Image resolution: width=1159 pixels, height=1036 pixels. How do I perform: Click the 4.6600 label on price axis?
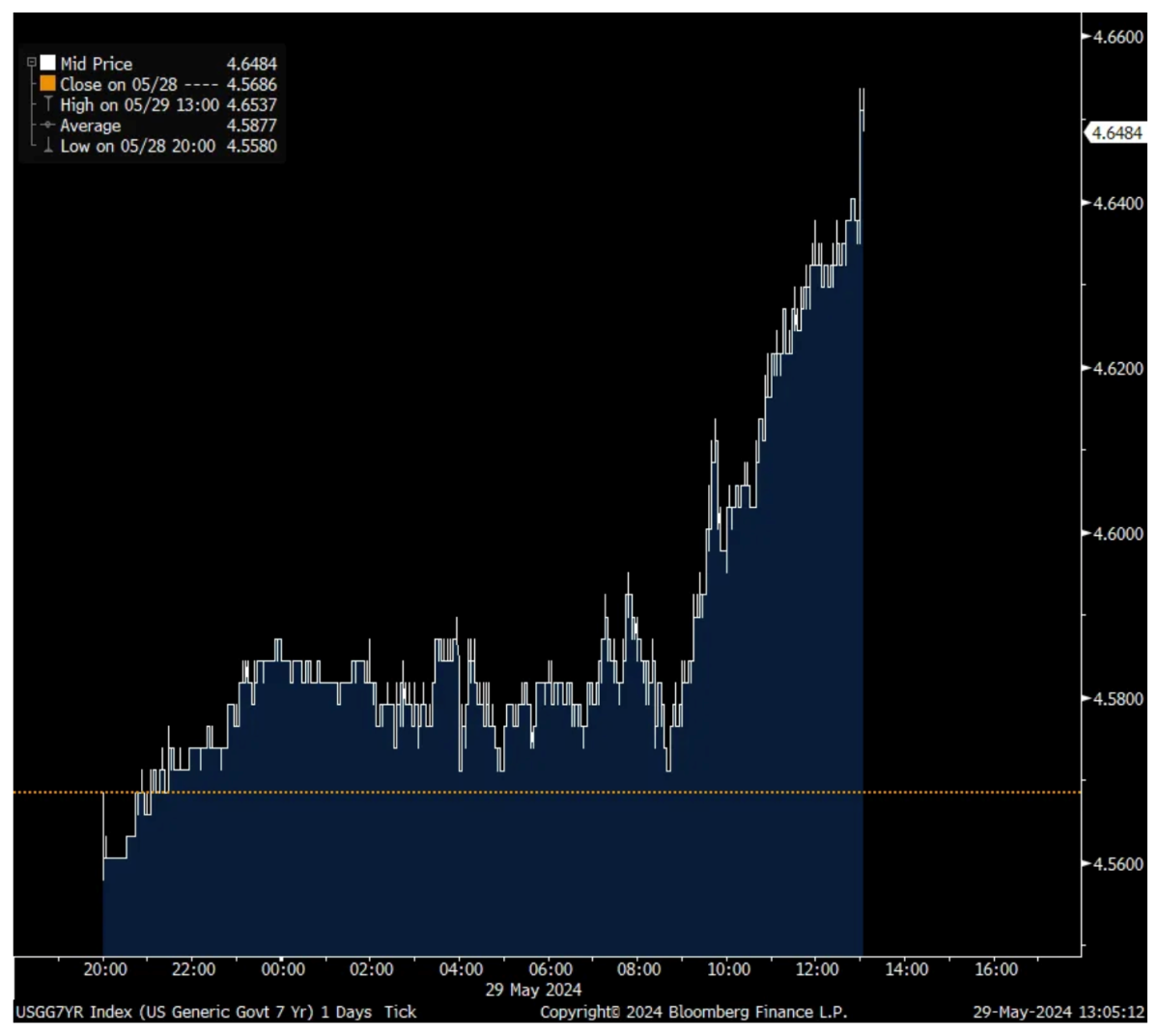tap(1117, 37)
